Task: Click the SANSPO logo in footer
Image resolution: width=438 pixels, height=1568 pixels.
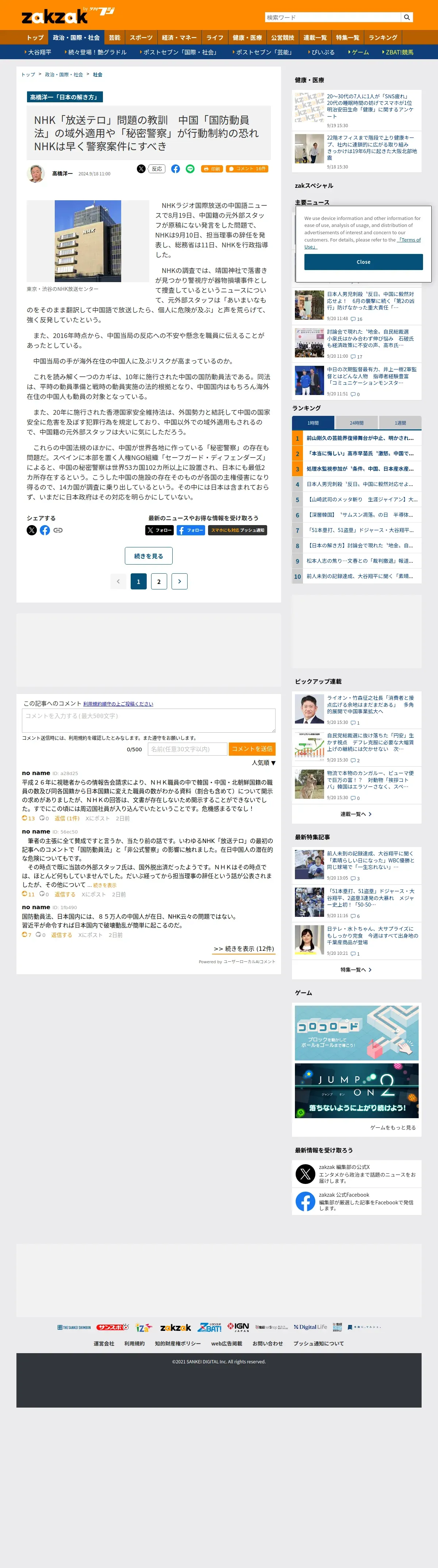Action: pyautogui.click(x=112, y=1328)
